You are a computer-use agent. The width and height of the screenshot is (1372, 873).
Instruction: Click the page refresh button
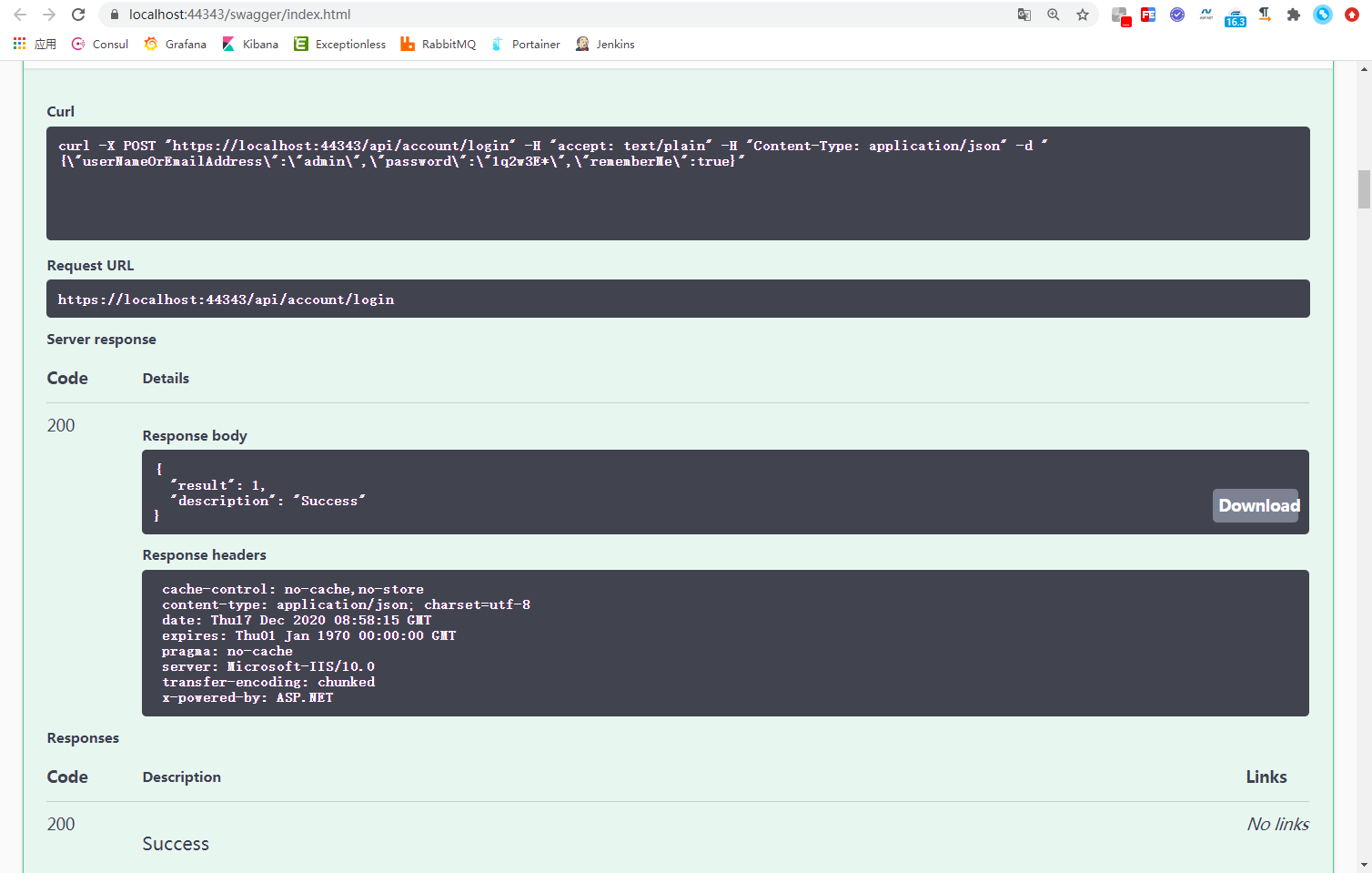coord(78,15)
